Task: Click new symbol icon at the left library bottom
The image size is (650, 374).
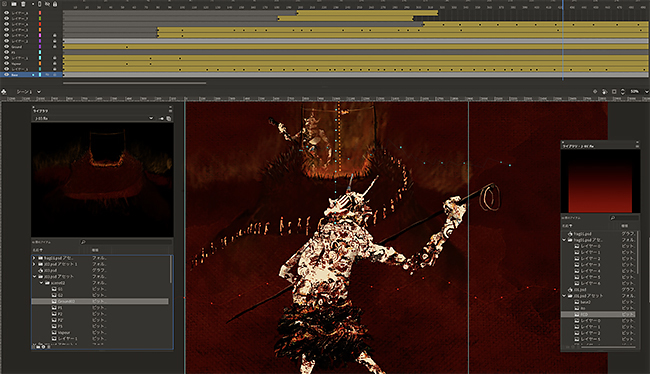Action: point(35,346)
